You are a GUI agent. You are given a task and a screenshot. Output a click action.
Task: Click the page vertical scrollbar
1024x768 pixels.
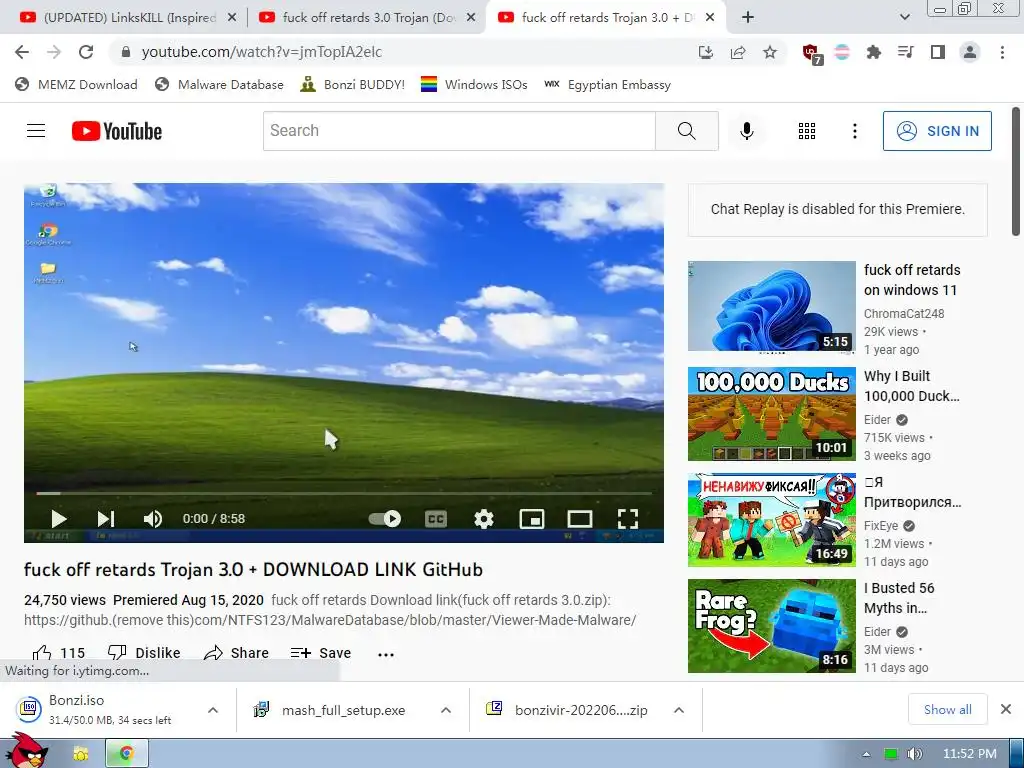click(1016, 172)
